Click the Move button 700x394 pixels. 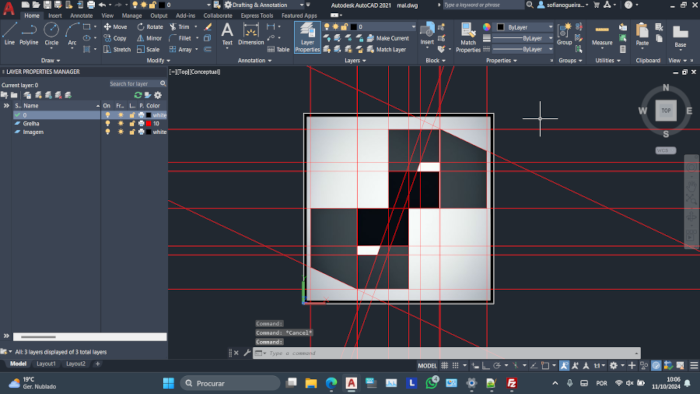(x=116, y=27)
